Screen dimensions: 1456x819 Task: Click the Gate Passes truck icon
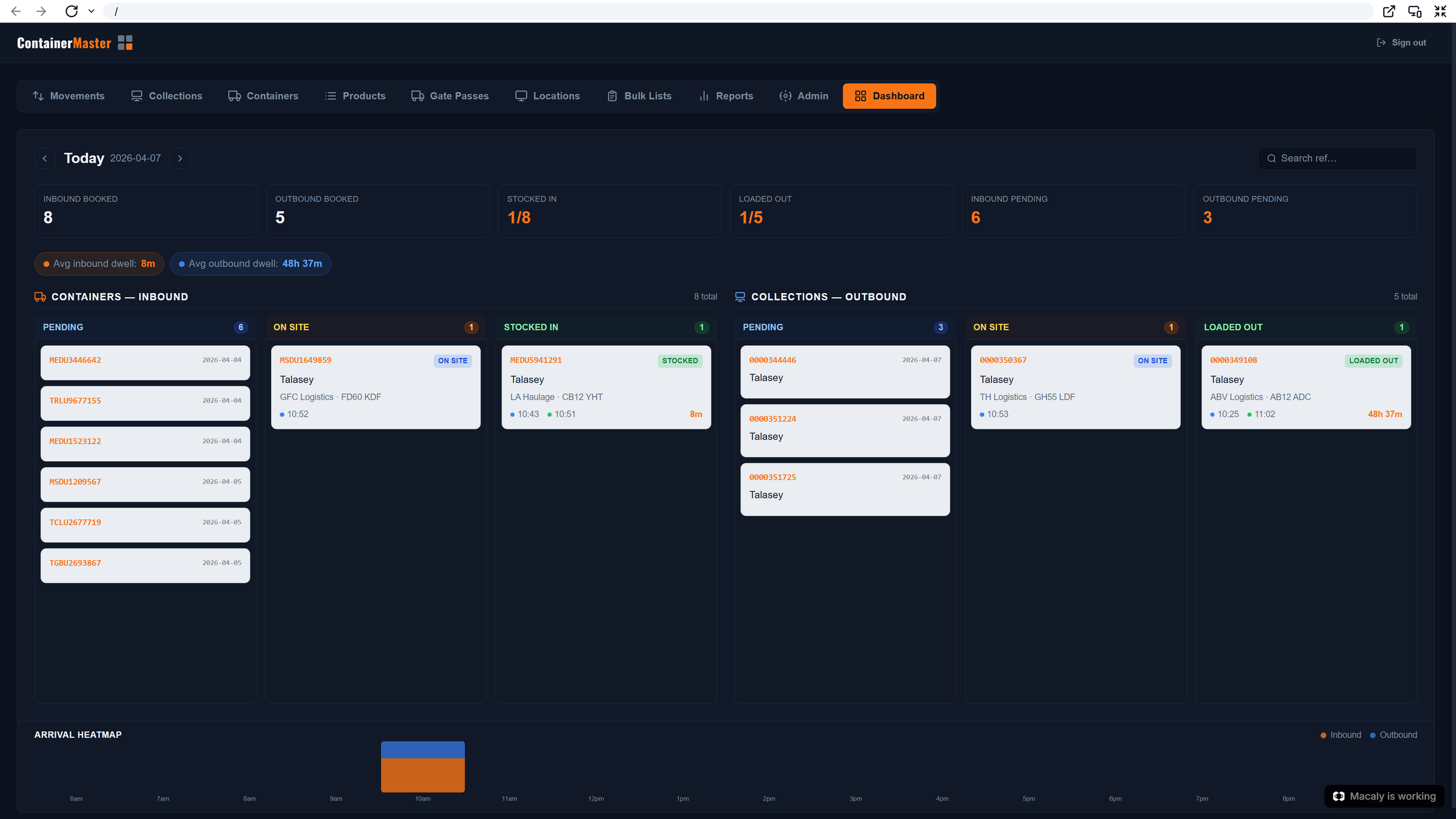point(417,96)
